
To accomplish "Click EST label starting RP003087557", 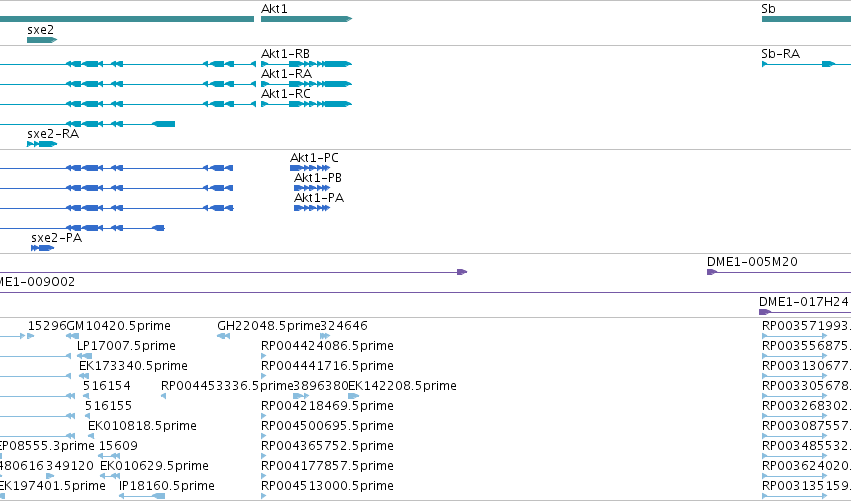I will point(806,426).
